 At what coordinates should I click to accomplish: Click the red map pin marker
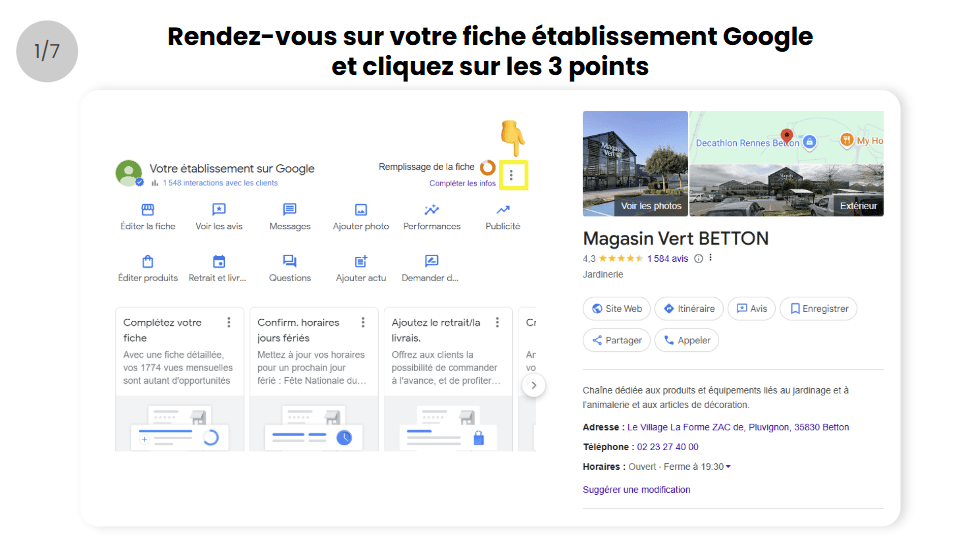tap(787, 136)
